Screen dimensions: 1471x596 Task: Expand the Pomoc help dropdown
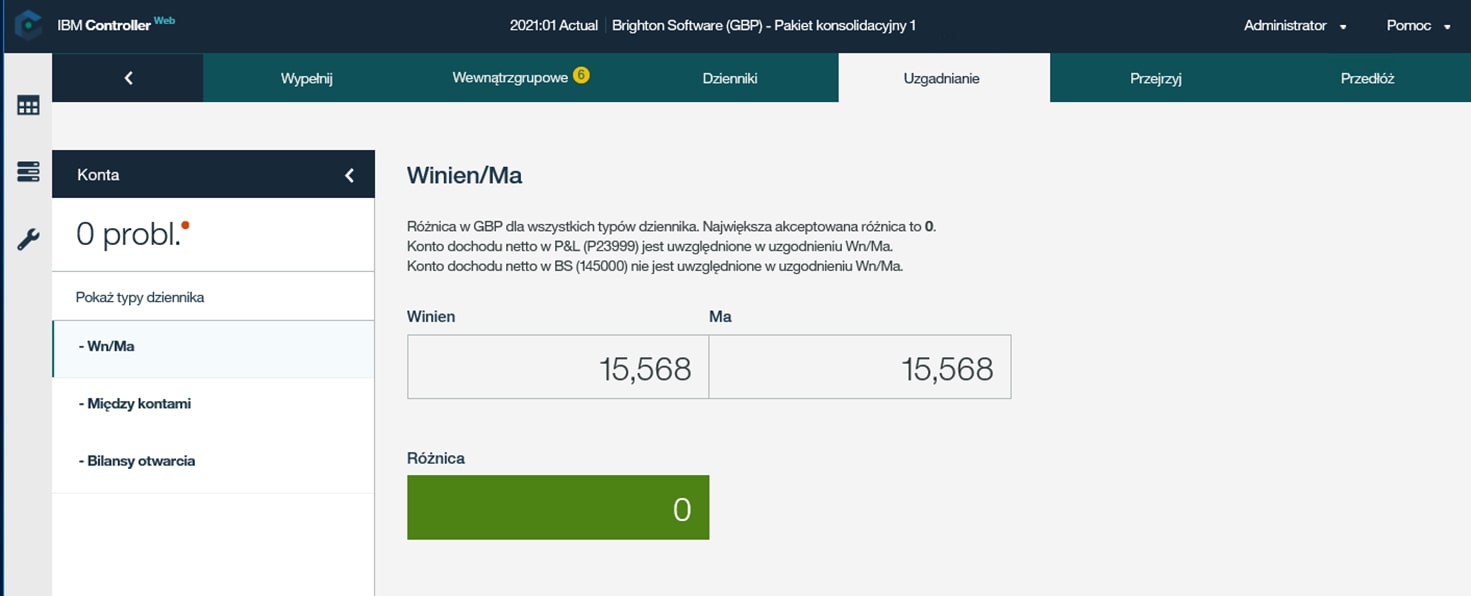pyautogui.click(x=1418, y=26)
